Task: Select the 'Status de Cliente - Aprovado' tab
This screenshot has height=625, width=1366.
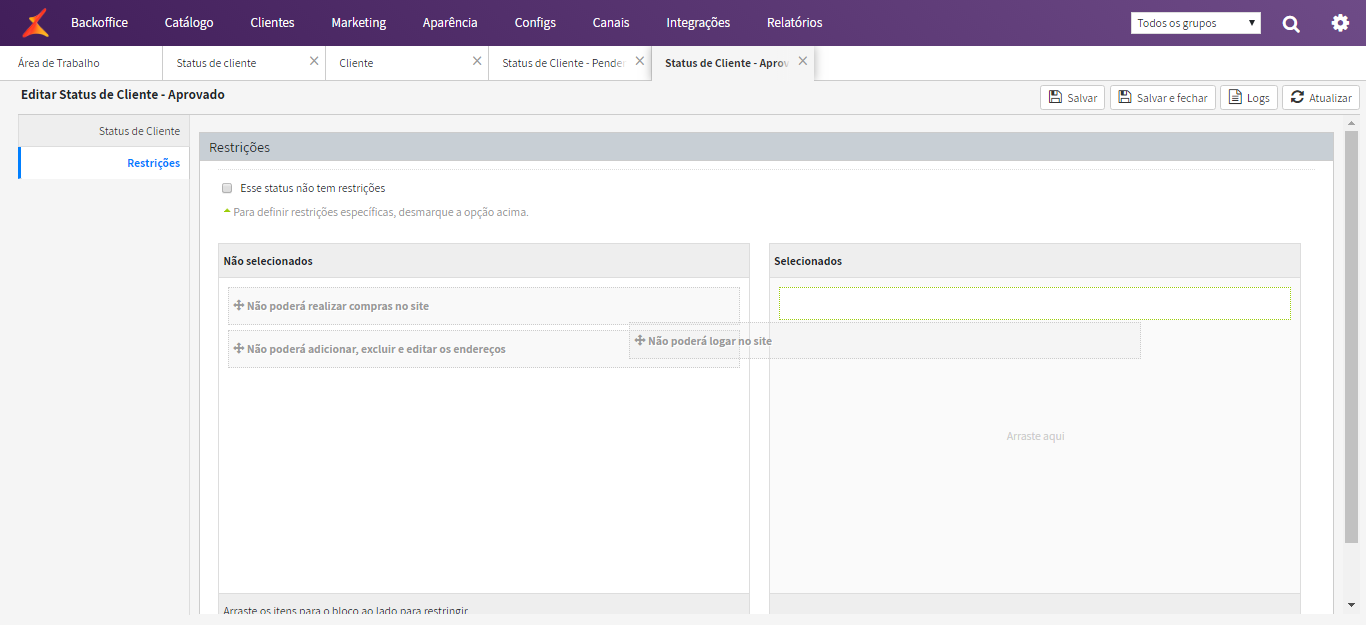Action: point(732,63)
